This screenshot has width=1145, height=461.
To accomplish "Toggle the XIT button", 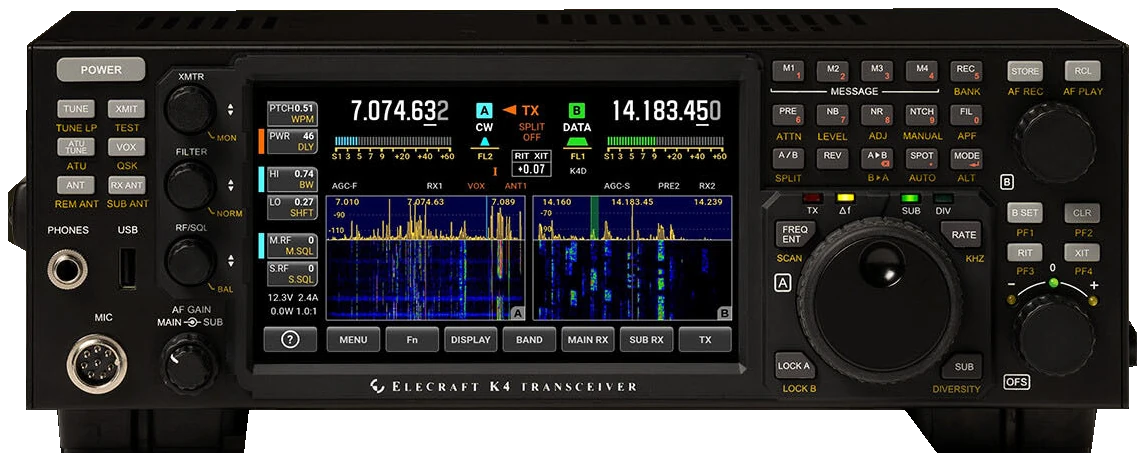I will 1081,253.
